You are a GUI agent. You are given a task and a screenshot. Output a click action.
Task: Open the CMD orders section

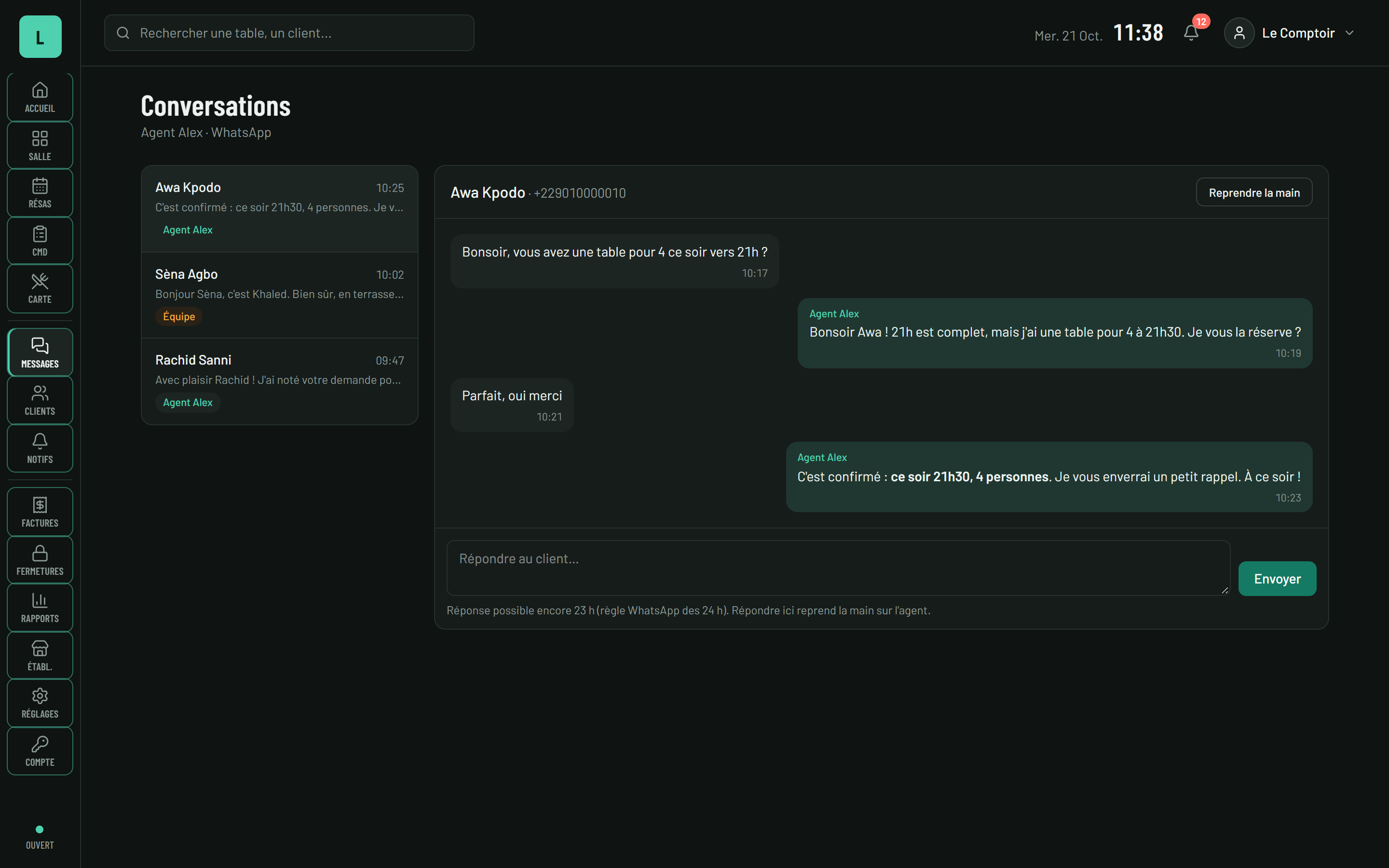[40, 241]
